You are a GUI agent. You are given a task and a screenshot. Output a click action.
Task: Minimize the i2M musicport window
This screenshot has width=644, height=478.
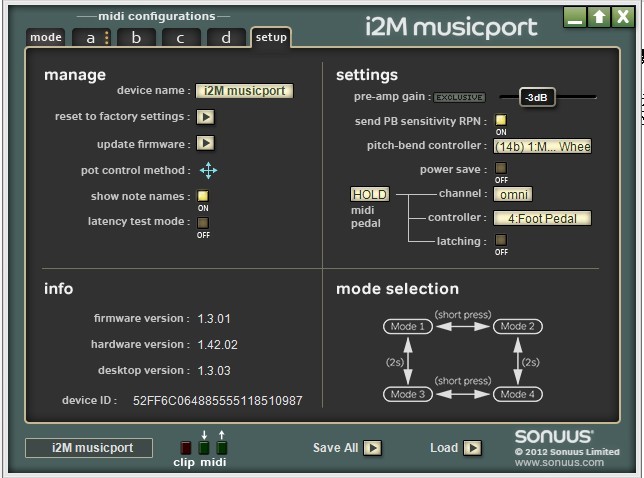pos(575,17)
